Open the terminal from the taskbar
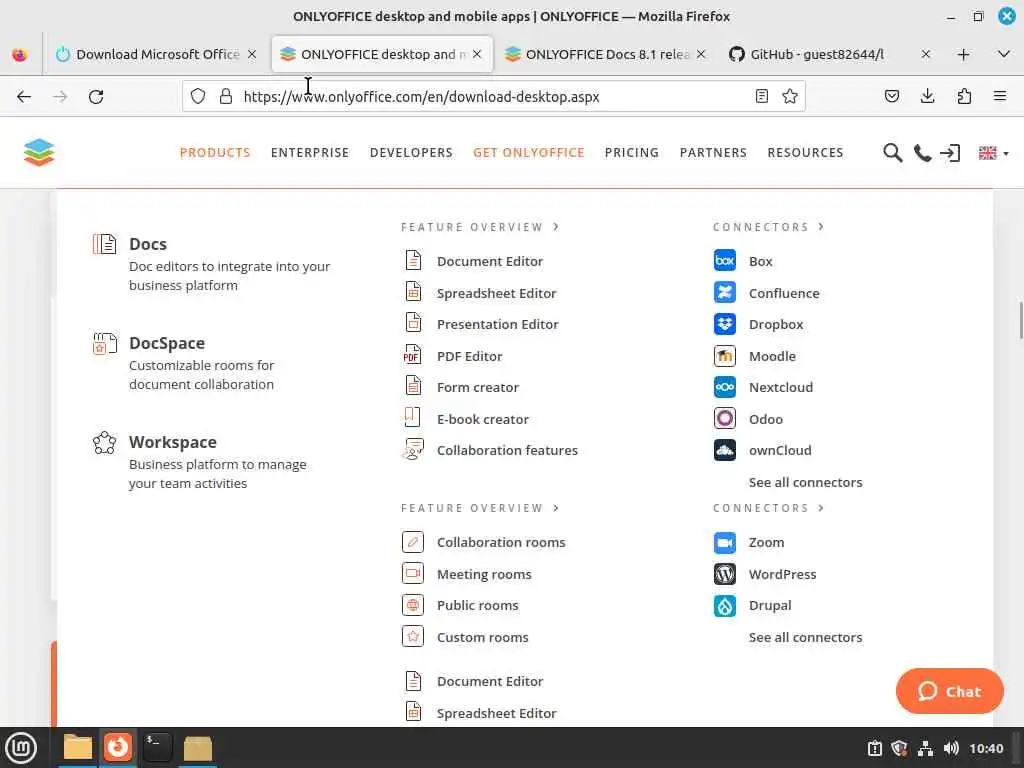The width and height of the screenshot is (1024, 768). tap(157, 747)
